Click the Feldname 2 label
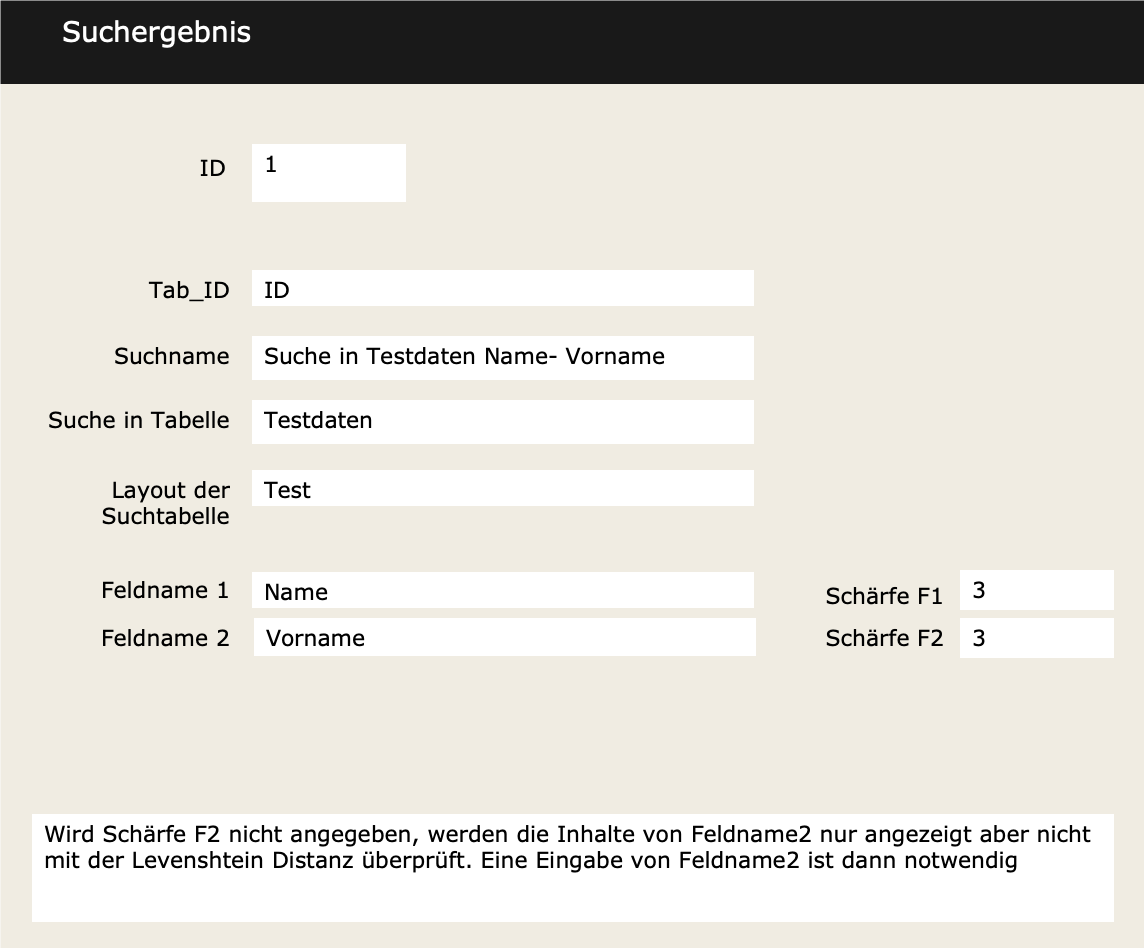The width and height of the screenshot is (1144, 948). tap(165, 637)
